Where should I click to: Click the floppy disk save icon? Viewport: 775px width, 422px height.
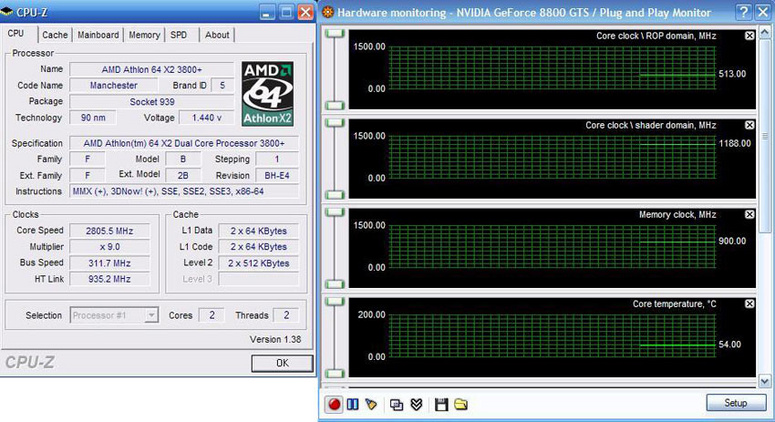pyautogui.click(x=441, y=404)
